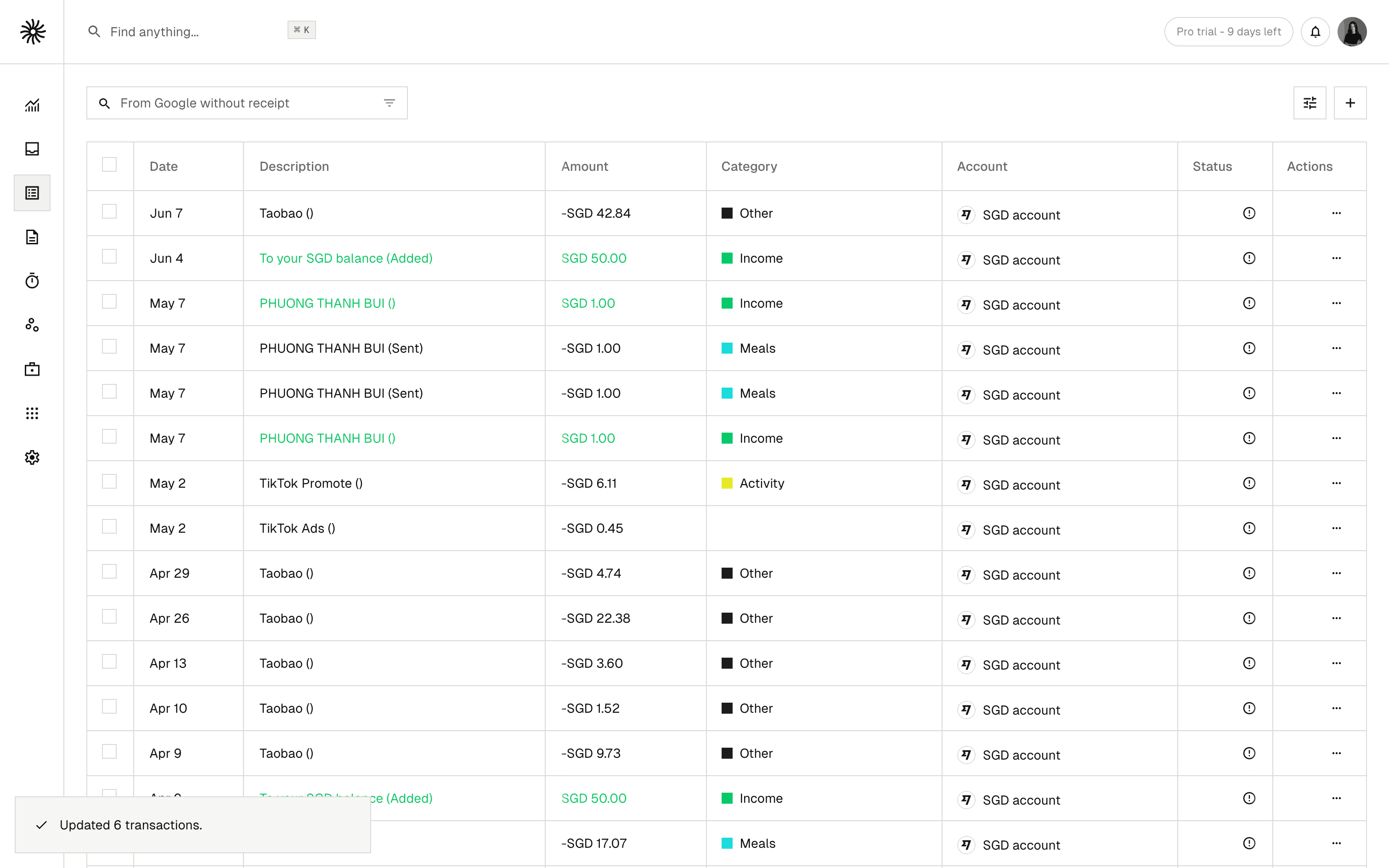Open the Tracker stopwatch icon in sidebar
Screen dimensions: 1389x868
(x=32, y=281)
